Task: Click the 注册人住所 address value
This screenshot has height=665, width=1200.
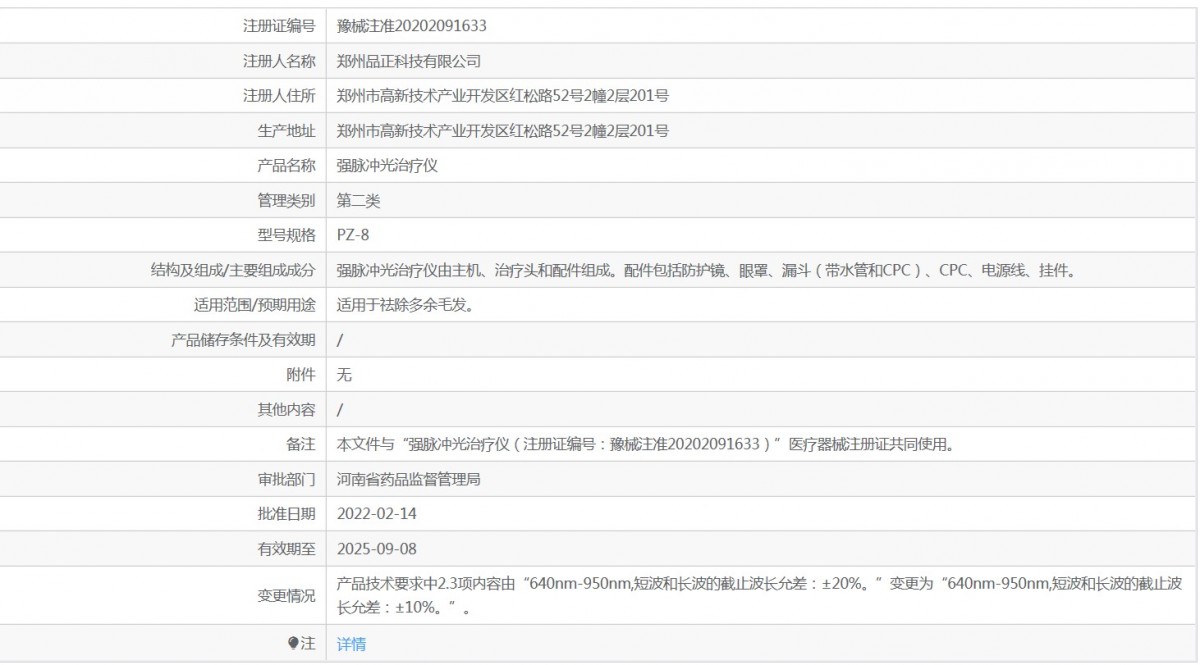Action: (x=503, y=96)
